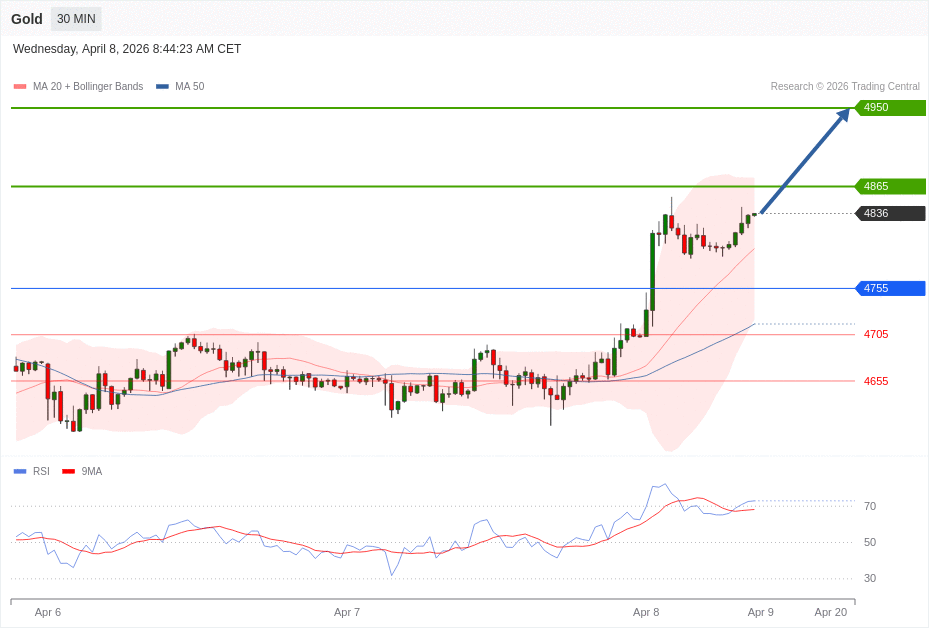Click the 30 MIN timeframe badge
The width and height of the screenshot is (929, 629).
(x=76, y=19)
